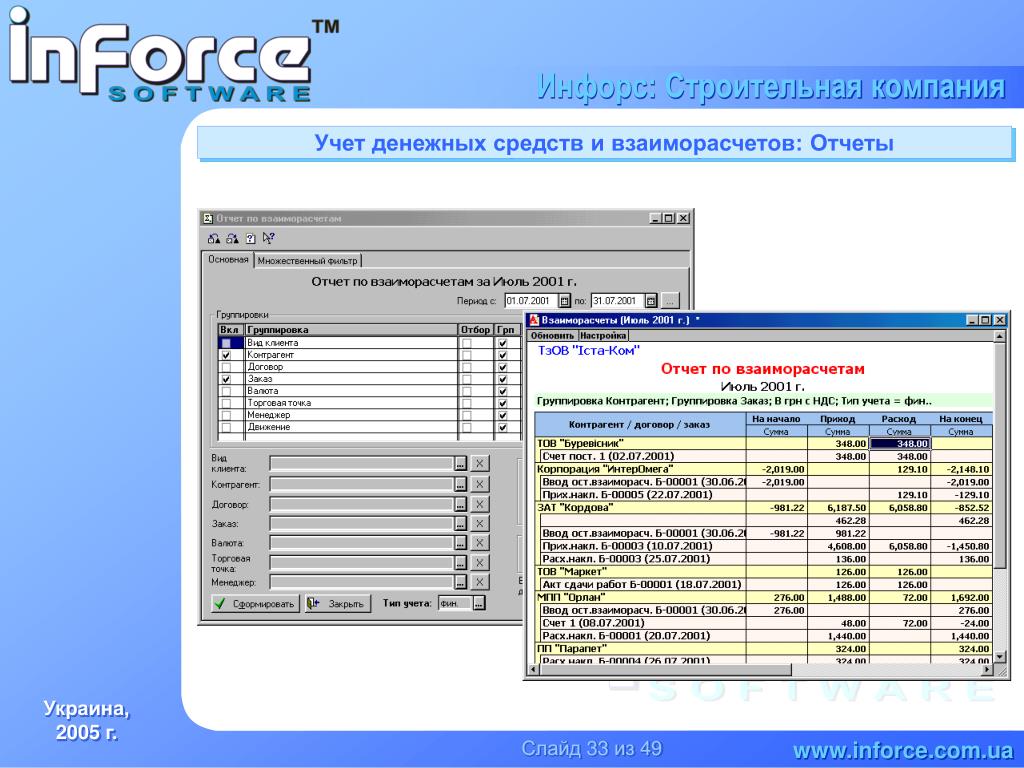Activate the context help cursor icon

tap(268, 238)
